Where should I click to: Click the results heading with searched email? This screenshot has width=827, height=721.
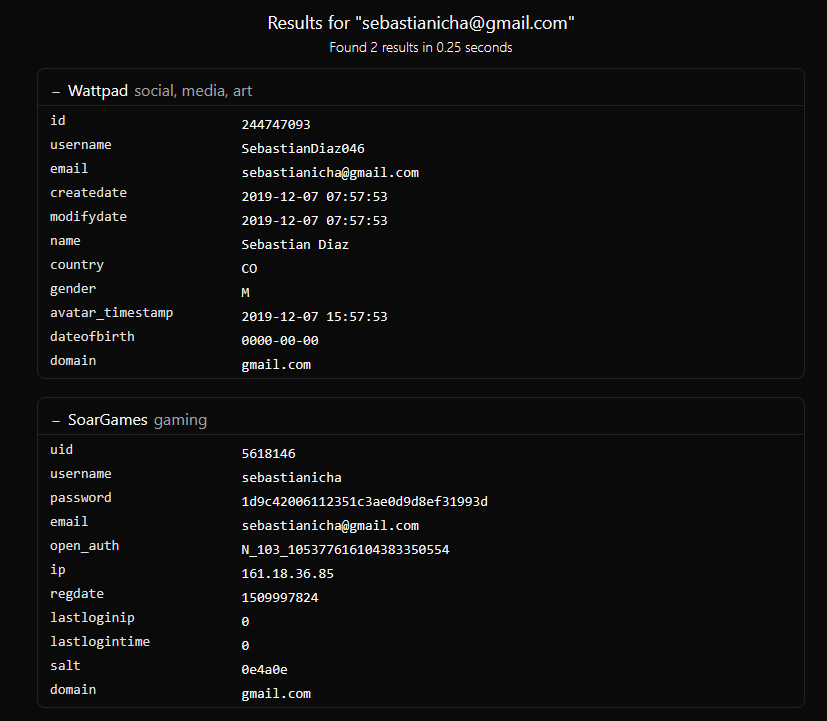[x=420, y=22]
